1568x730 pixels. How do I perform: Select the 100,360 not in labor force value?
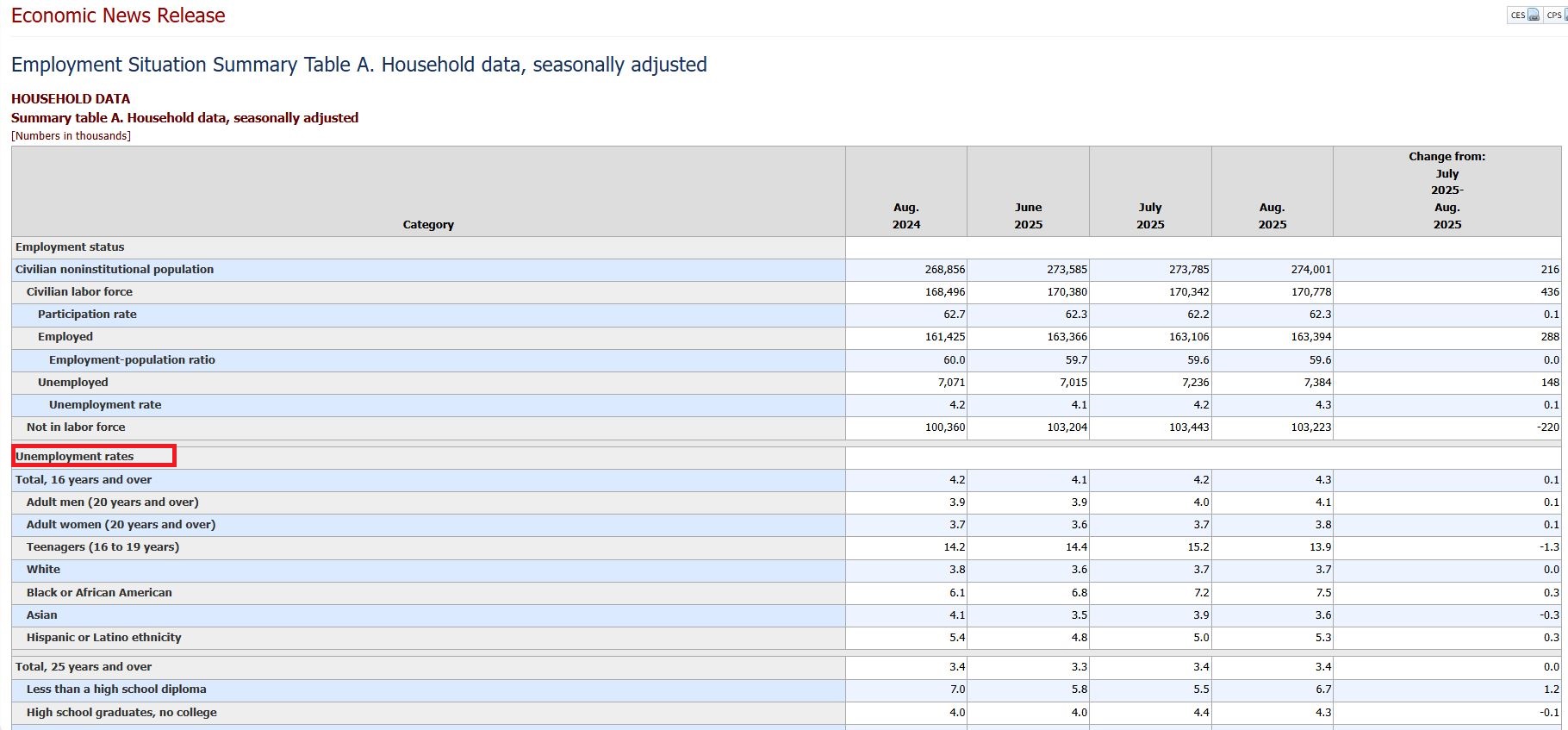[945, 427]
